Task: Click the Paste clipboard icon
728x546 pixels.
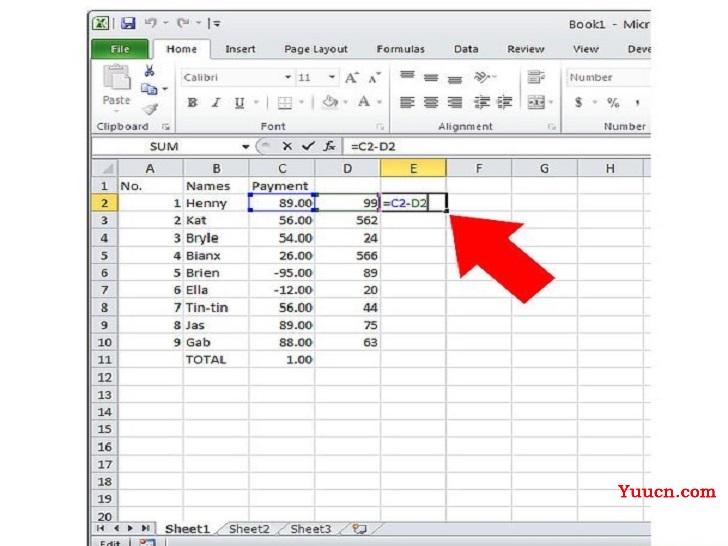Action: coord(116,77)
